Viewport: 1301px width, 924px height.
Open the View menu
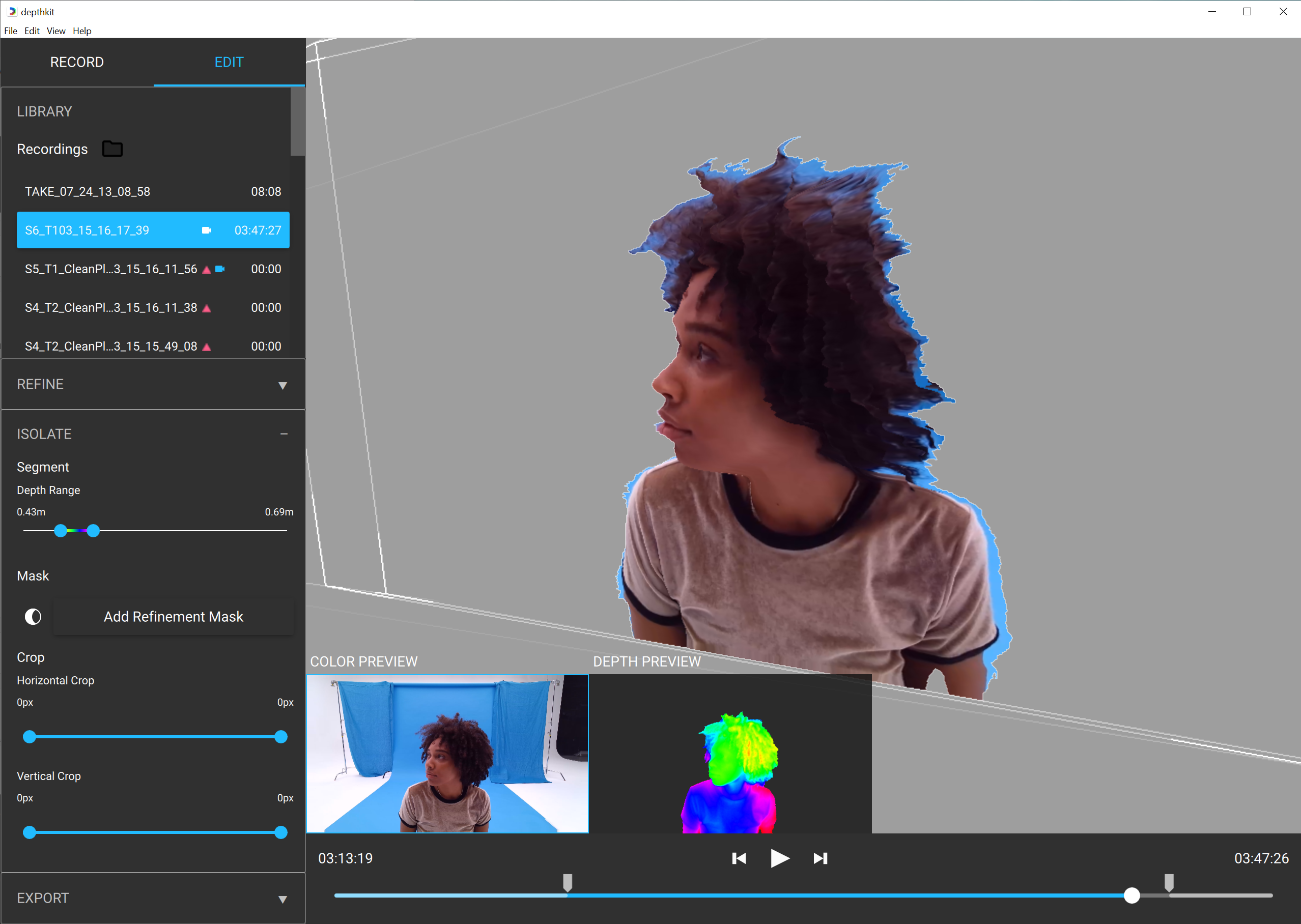tap(56, 31)
